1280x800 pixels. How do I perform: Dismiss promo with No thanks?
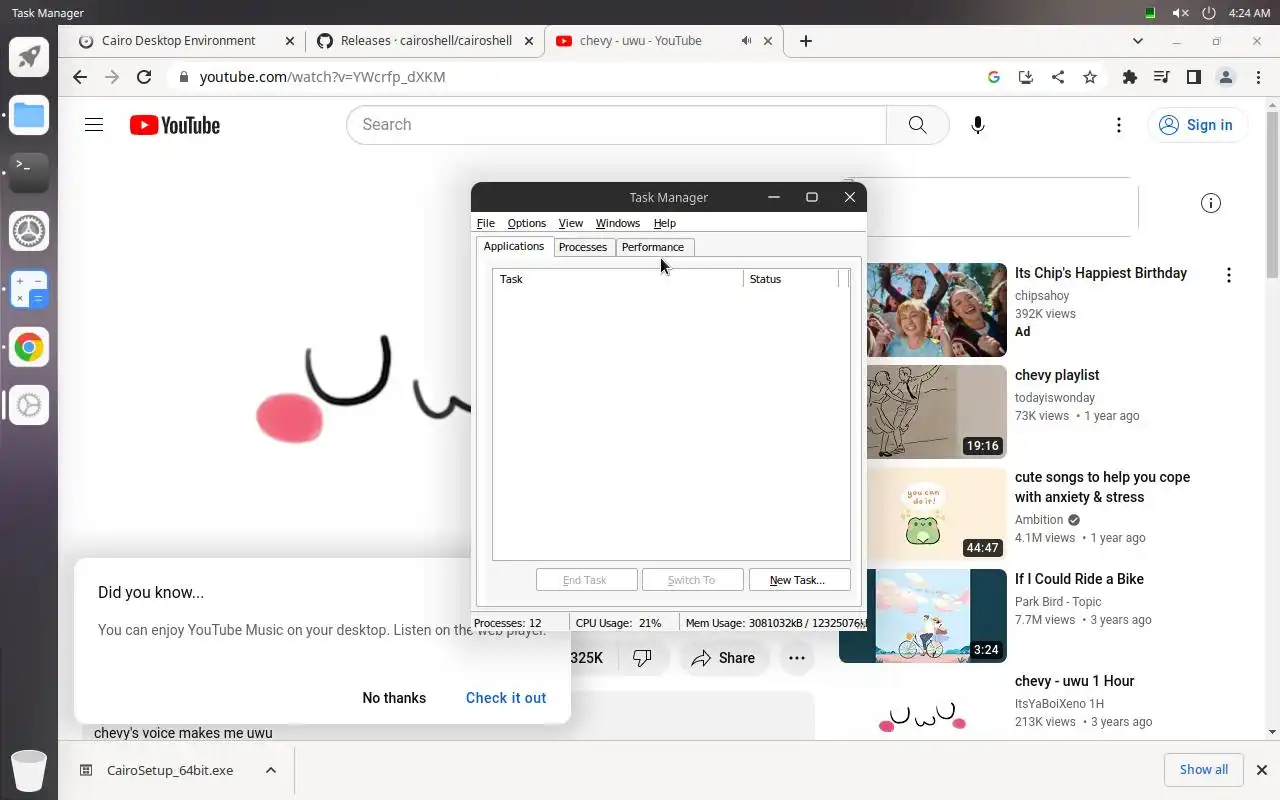coord(394,698)
